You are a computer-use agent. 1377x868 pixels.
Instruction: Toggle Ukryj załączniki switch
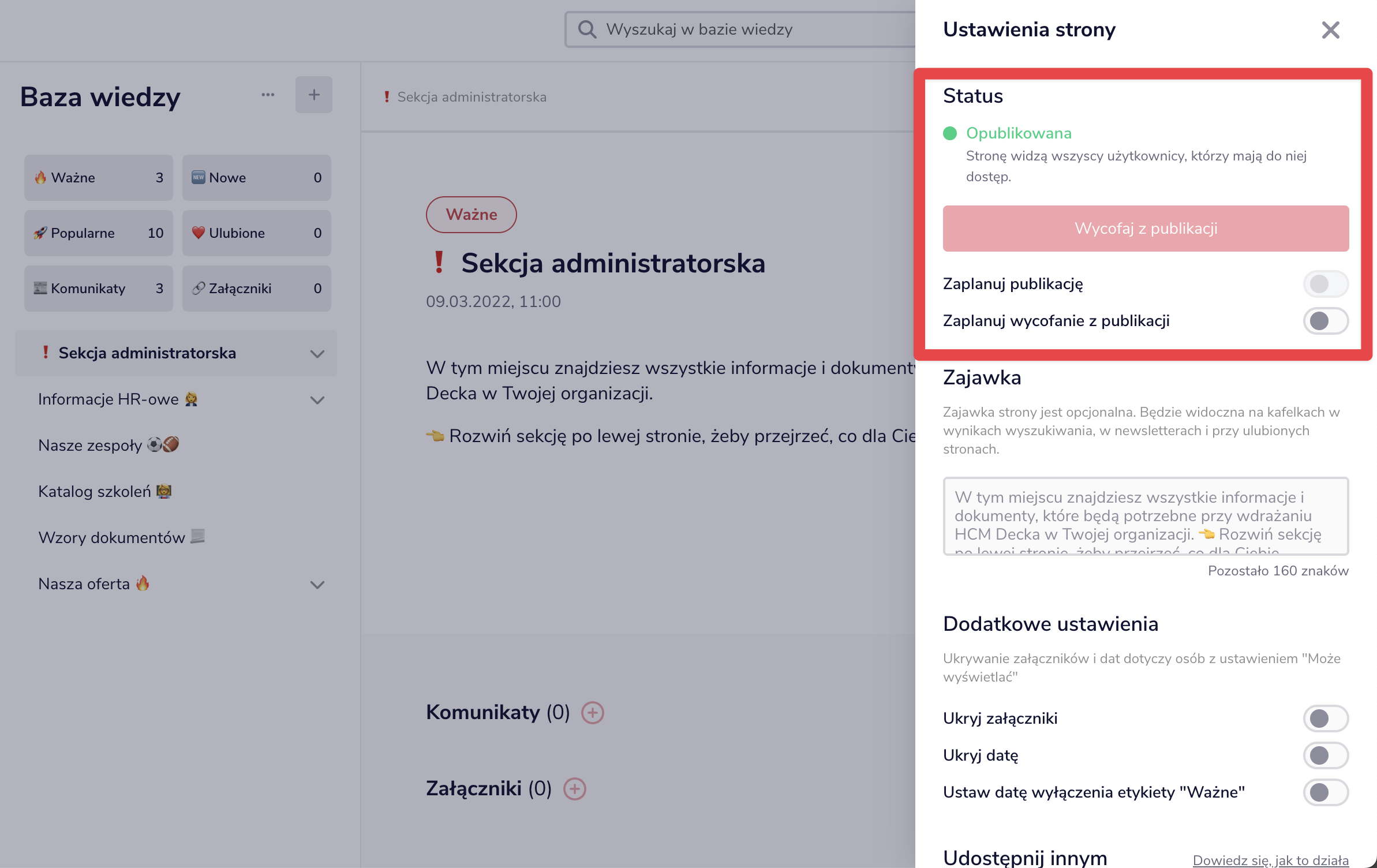coord(1325,719)
